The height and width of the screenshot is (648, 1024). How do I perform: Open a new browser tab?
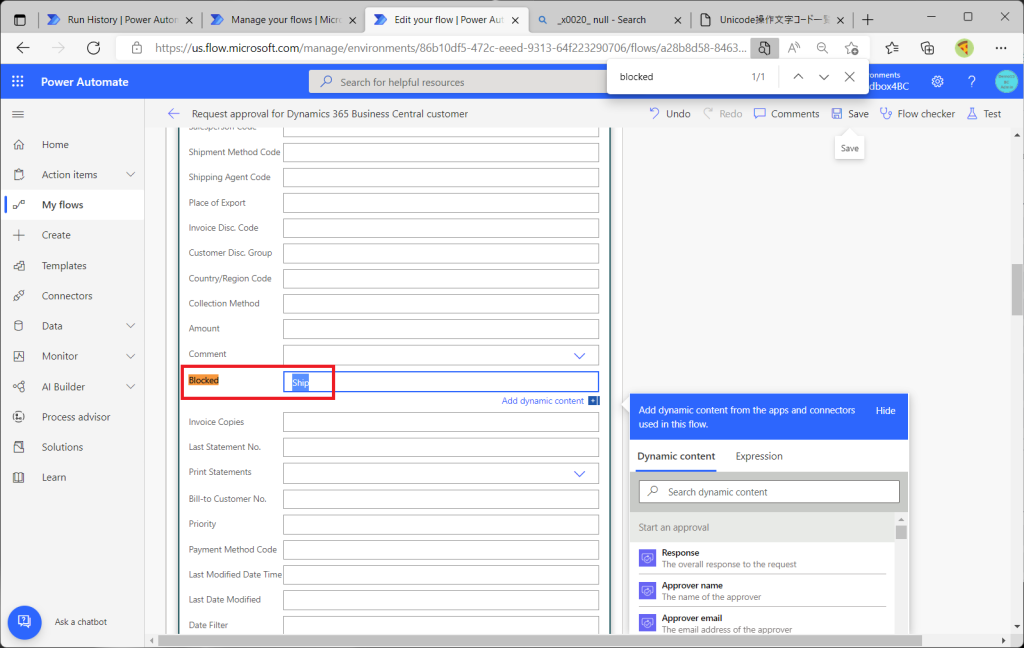[867, 20]
